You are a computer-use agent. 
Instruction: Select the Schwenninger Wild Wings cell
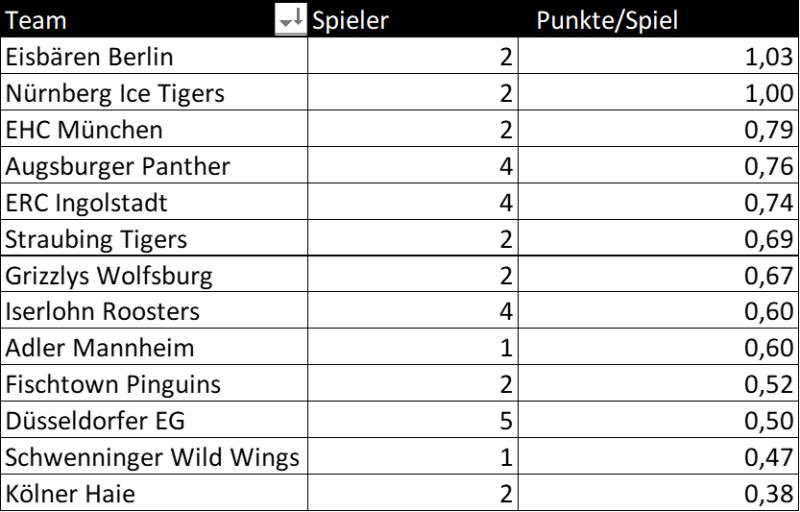[152, 457]
